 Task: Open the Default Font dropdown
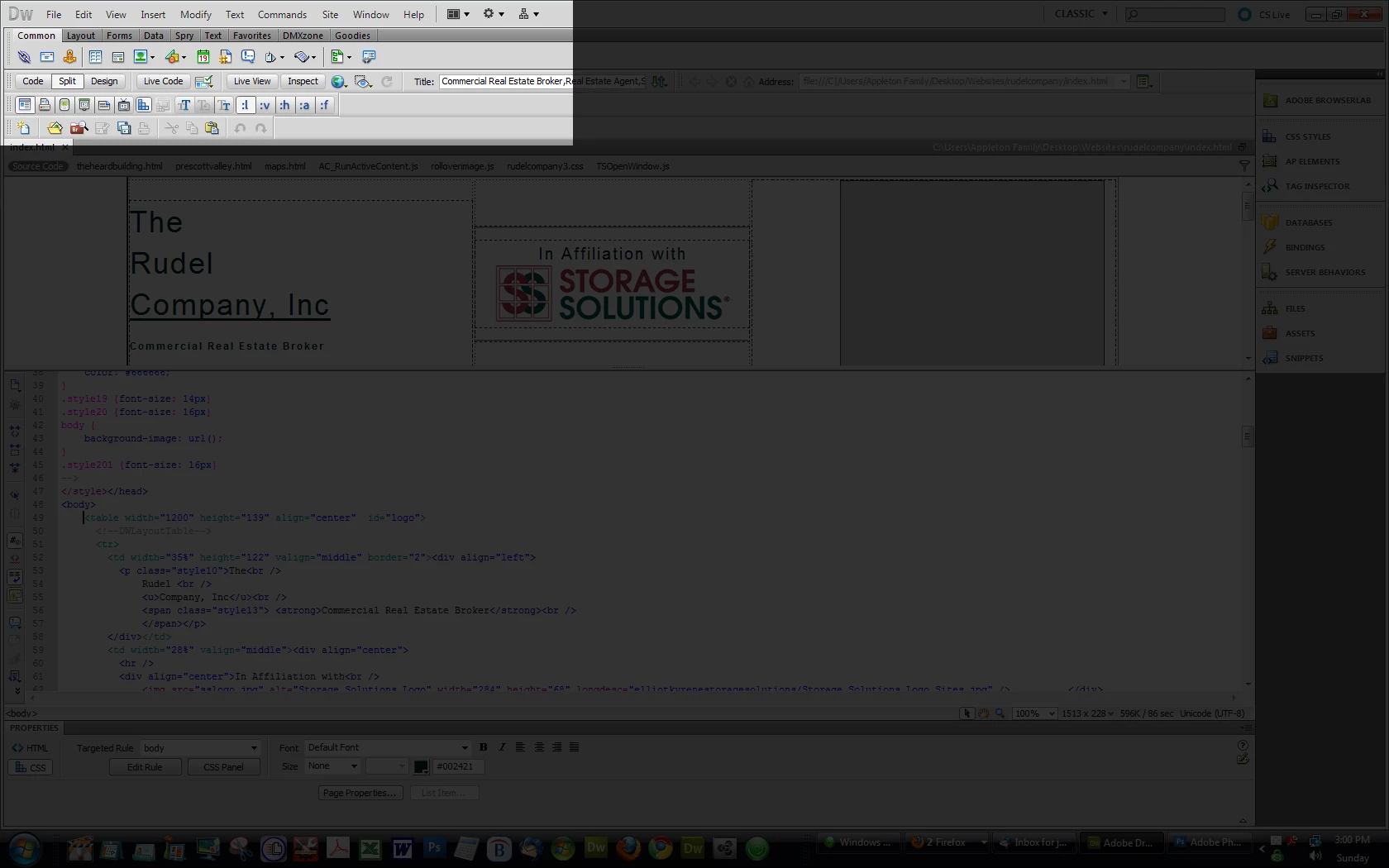tap(387, 747)
